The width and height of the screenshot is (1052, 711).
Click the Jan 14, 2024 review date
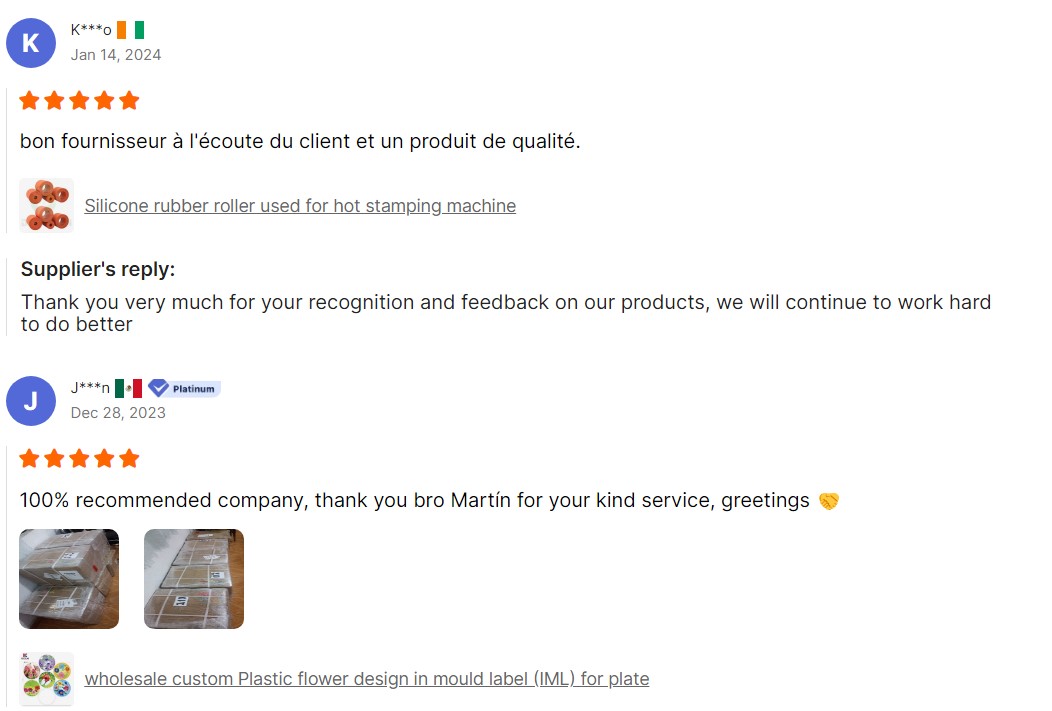pos(115,55)
